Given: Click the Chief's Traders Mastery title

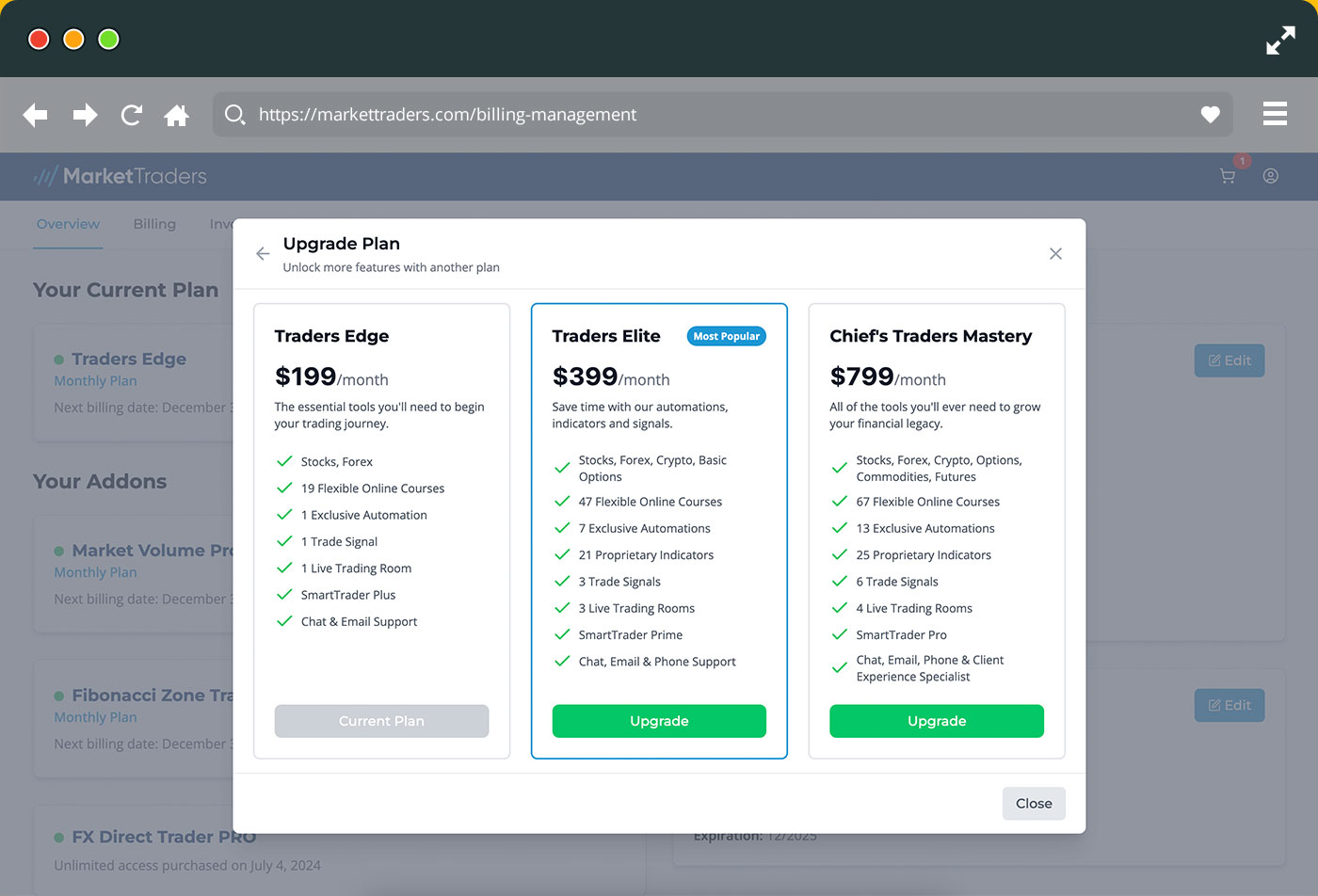Looking at the screenshot, I should click(931, 336).
